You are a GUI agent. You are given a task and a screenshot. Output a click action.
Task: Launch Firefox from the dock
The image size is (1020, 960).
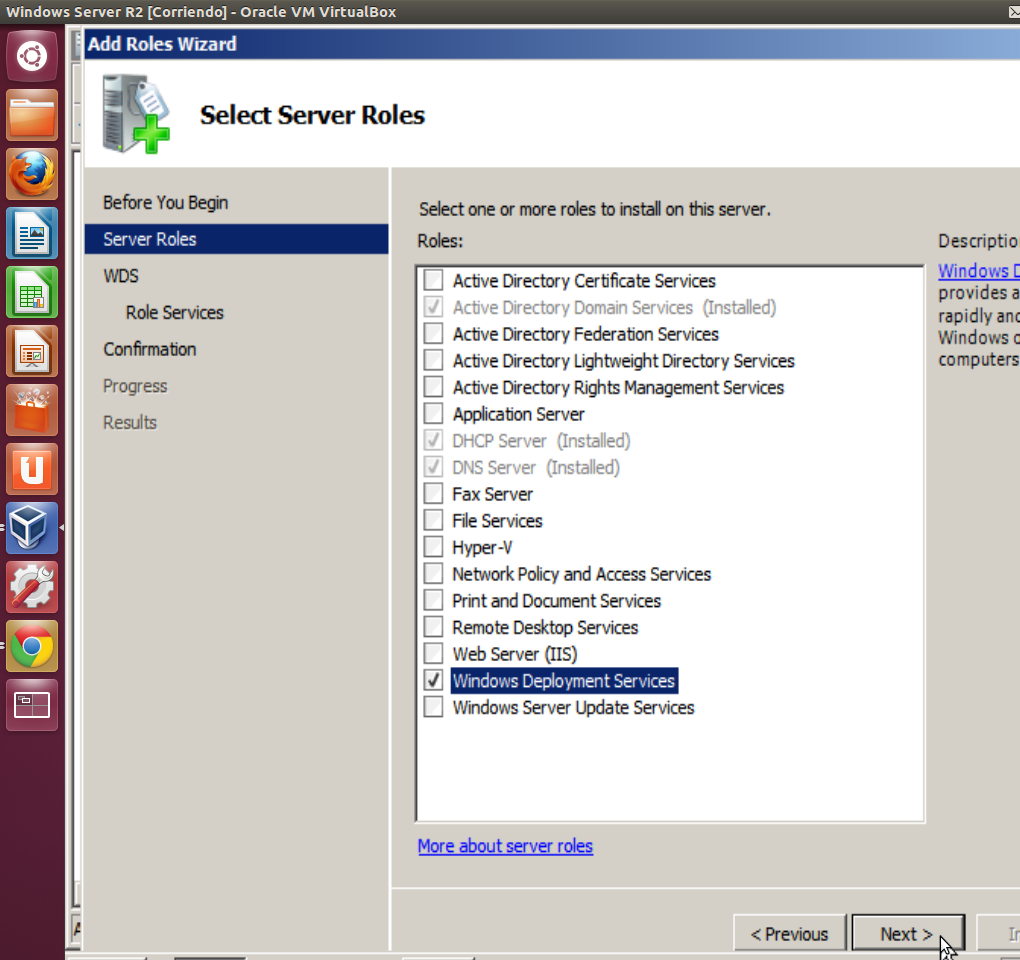(32, 174)
